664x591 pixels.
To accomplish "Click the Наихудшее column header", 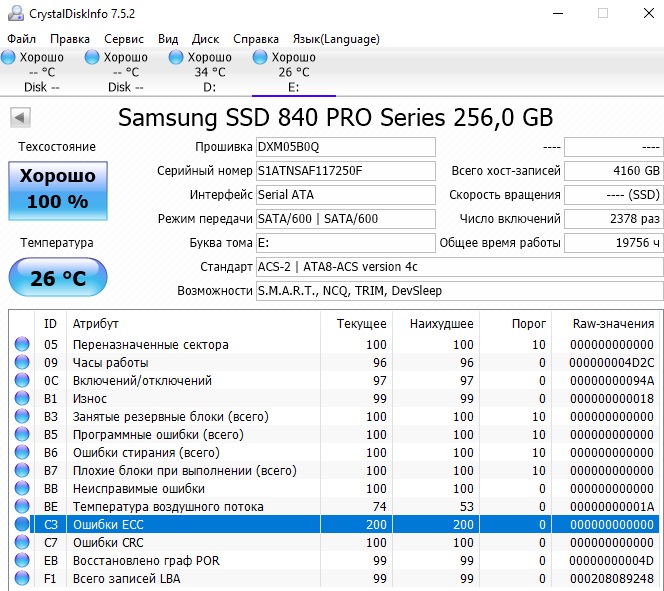I will [x=436, y=324].
